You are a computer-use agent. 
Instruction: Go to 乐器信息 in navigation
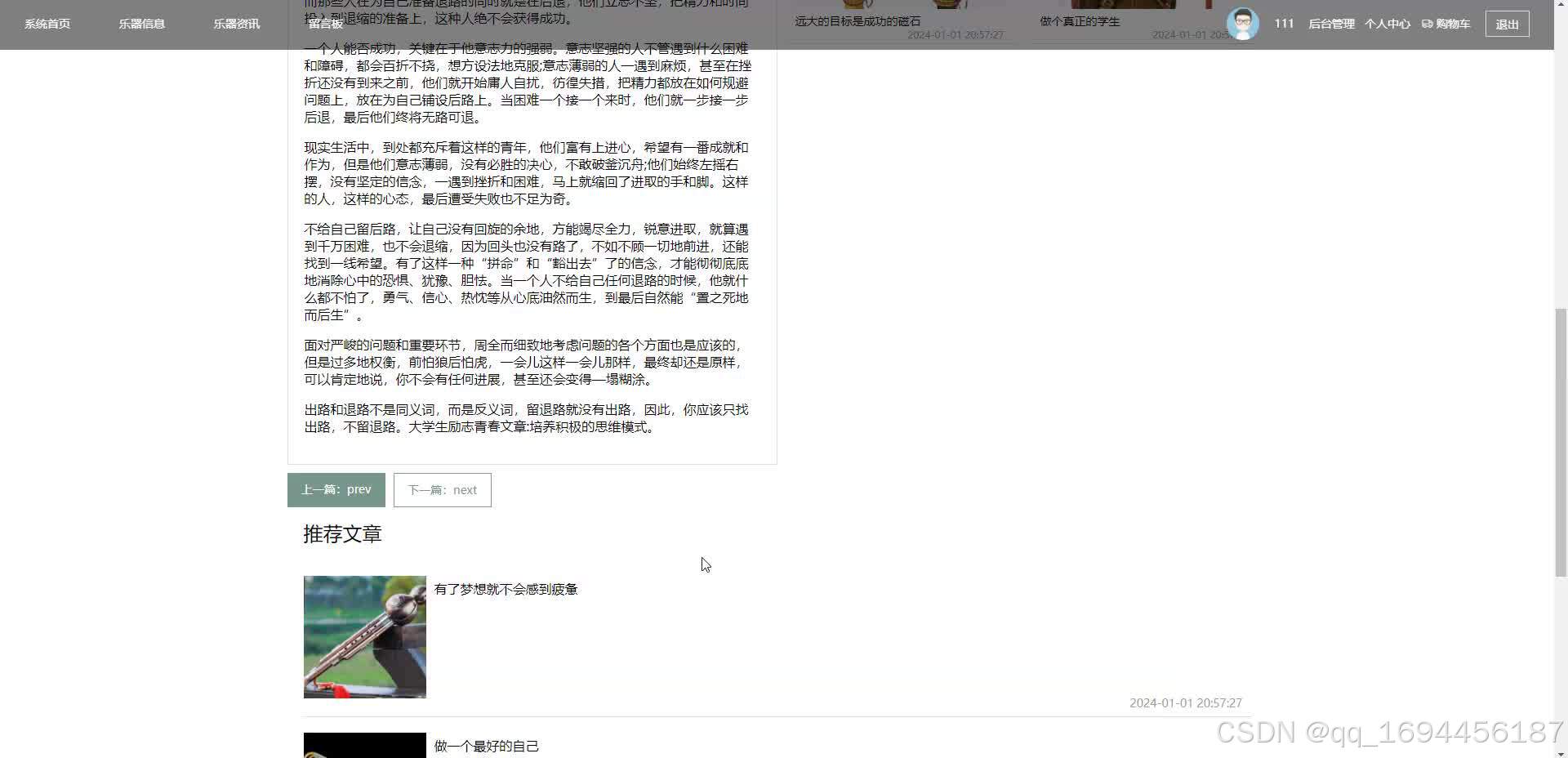pyautogui.click(x=142, y=24)
